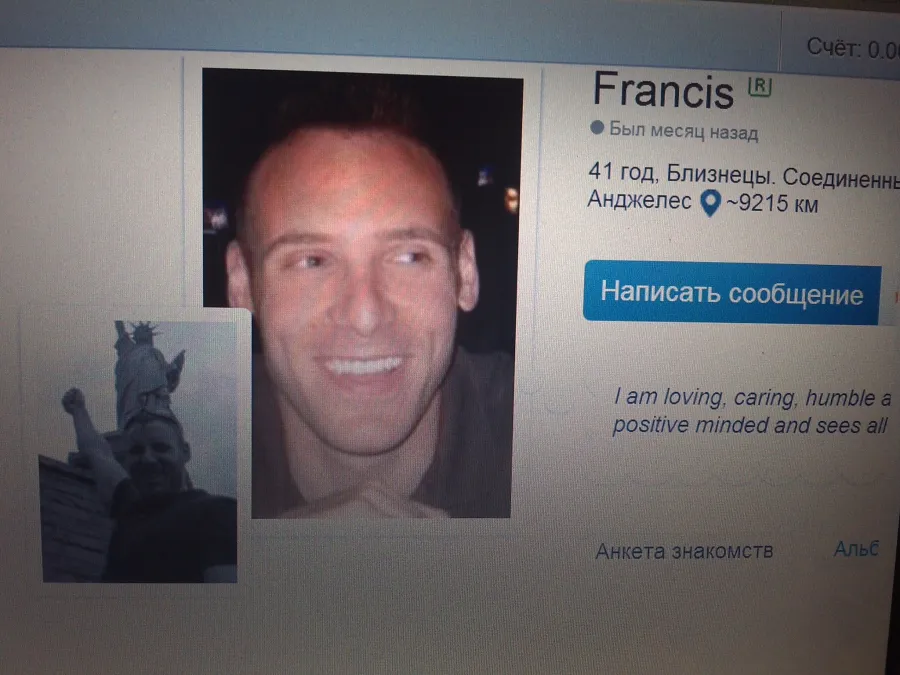Open the Statue of Liberty thumbnail photo

138,452
